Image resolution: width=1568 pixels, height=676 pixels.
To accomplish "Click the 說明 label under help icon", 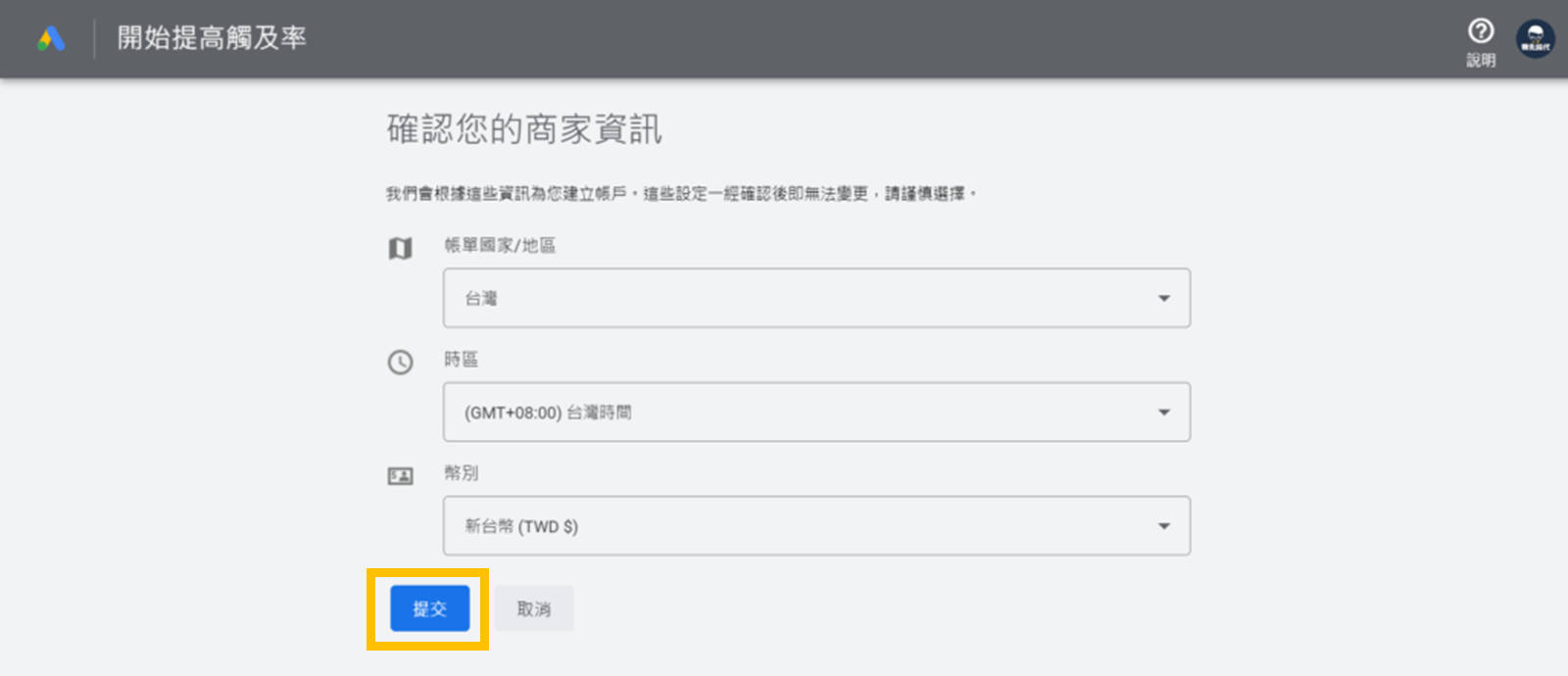I will [1481, 60].
